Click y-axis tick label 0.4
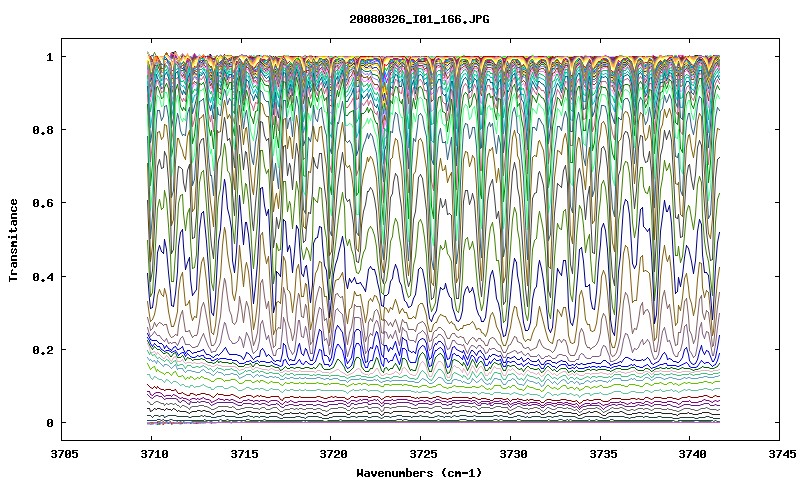This screenshot has height=480, width=800. (43, 276)
